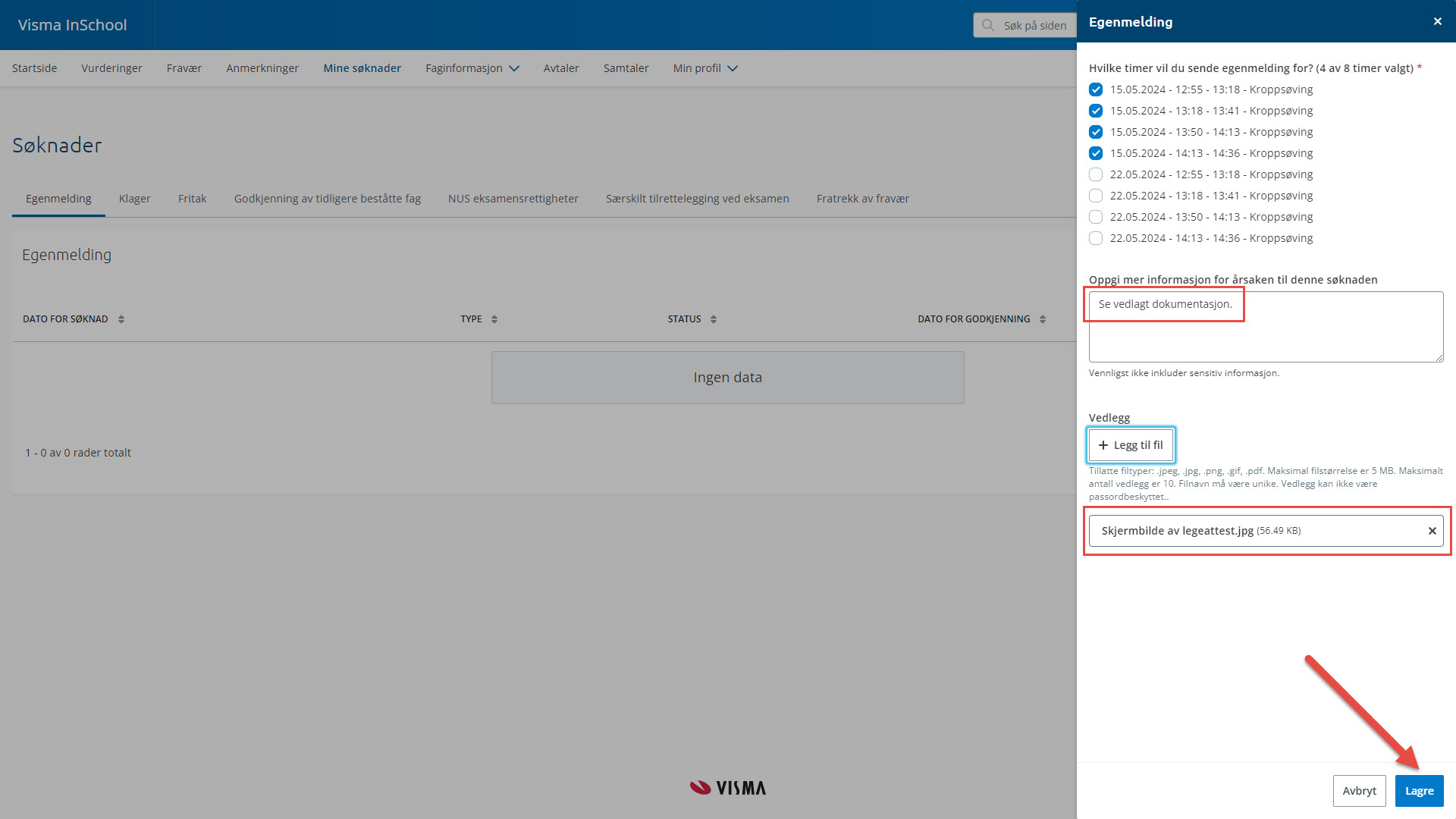Uncheck 15.05.2024 12:55 - 13:18 Kroppsøving
Image resolution: width=1456 pixels, height=819 pixels.
pos(1096,89)
